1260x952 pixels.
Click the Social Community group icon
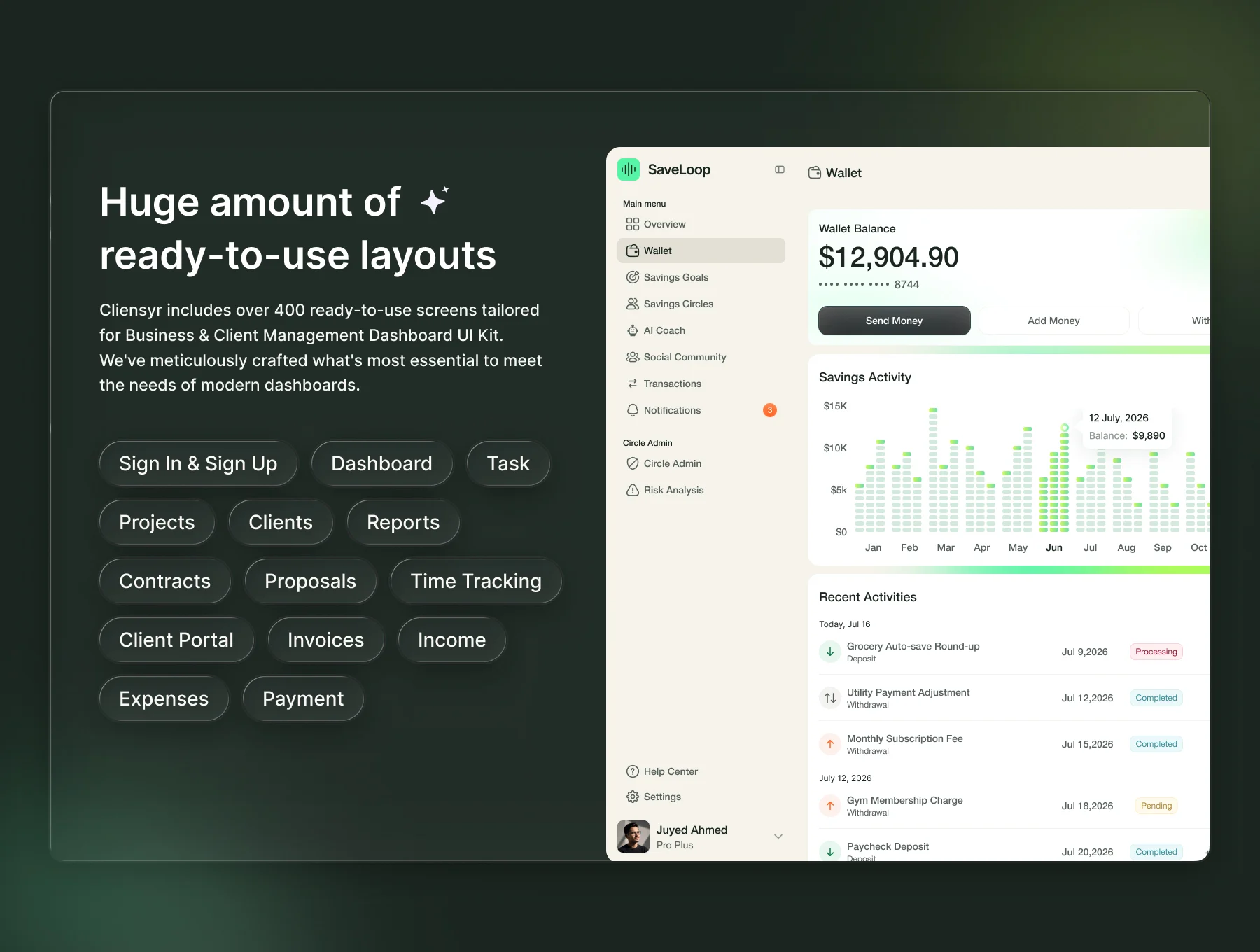[633, 357]
